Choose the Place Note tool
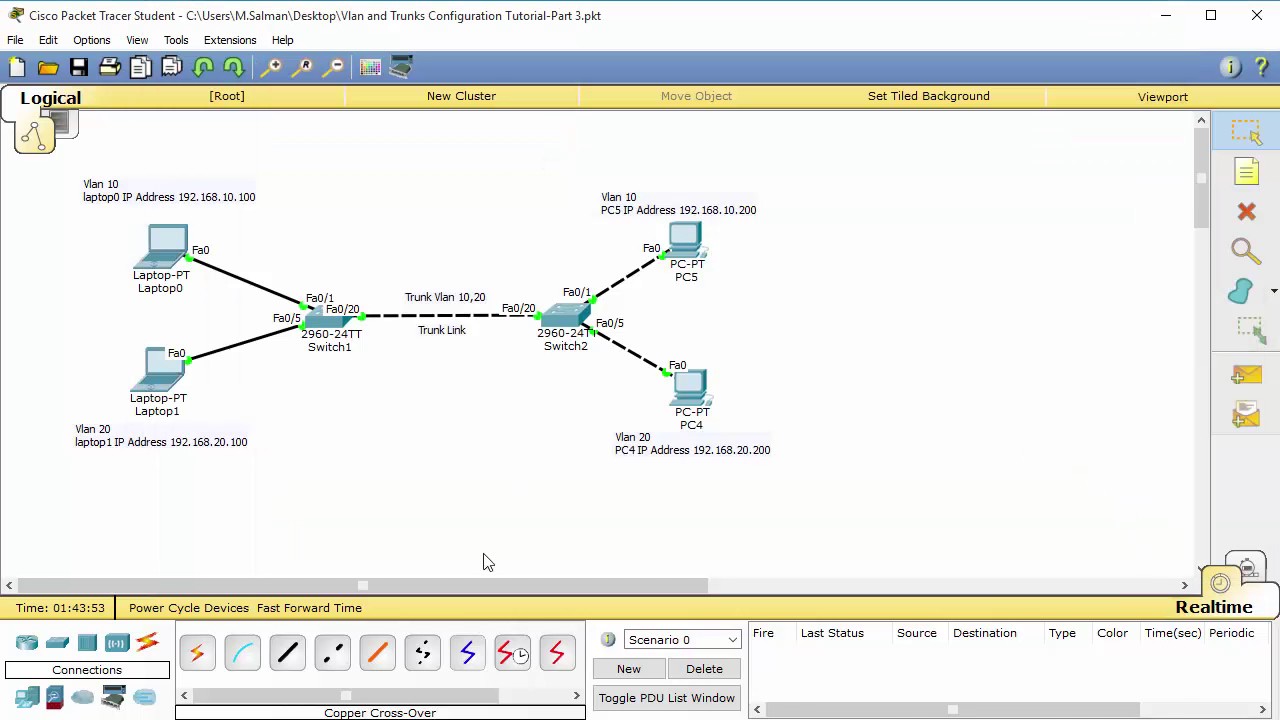 [x=1246, y=172]
